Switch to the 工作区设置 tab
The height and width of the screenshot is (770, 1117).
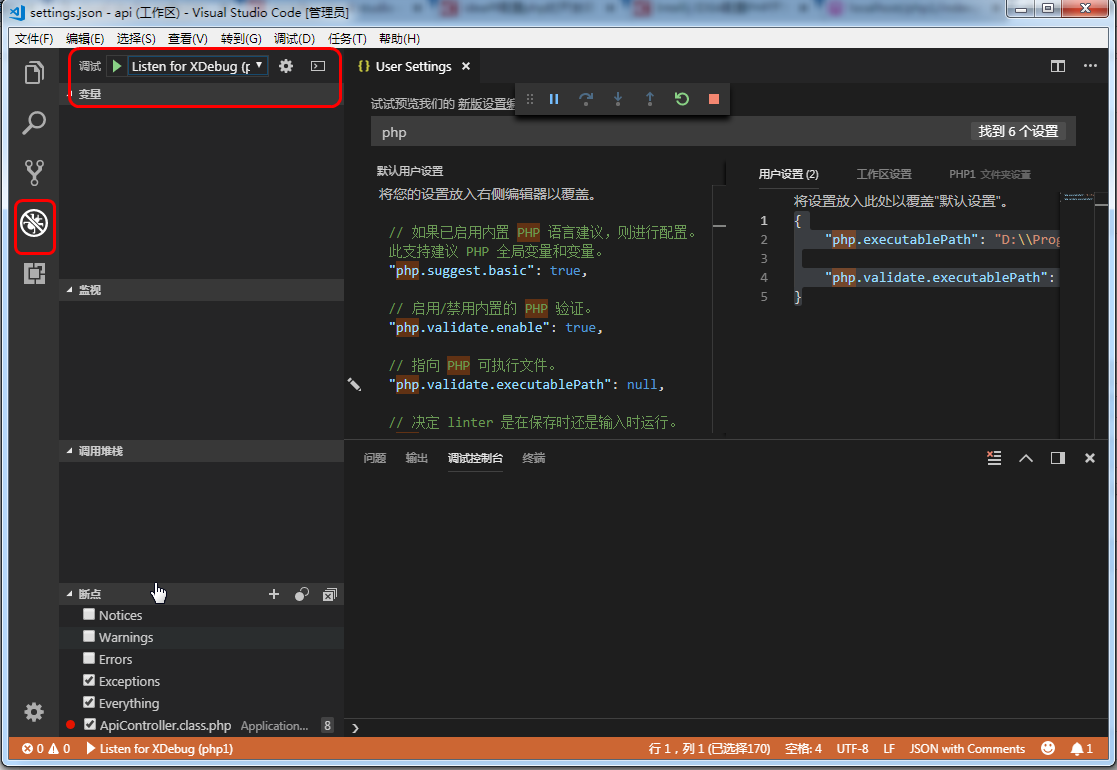pos(883,175)
